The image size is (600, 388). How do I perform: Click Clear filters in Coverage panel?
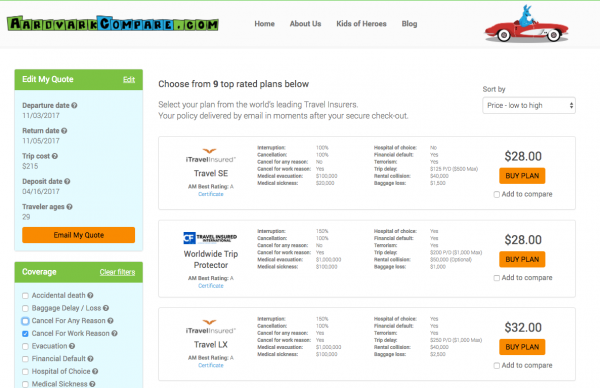117,272
